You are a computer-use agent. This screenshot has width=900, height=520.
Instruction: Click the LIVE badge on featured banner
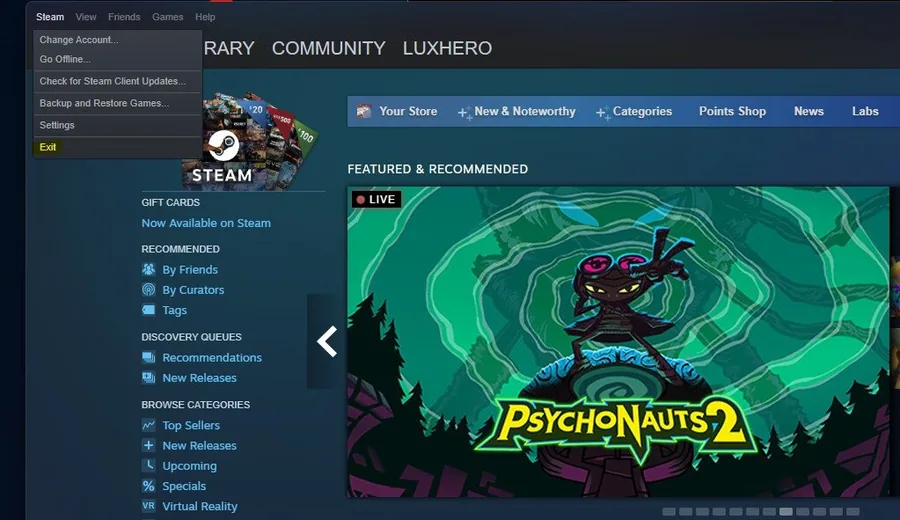377,199
